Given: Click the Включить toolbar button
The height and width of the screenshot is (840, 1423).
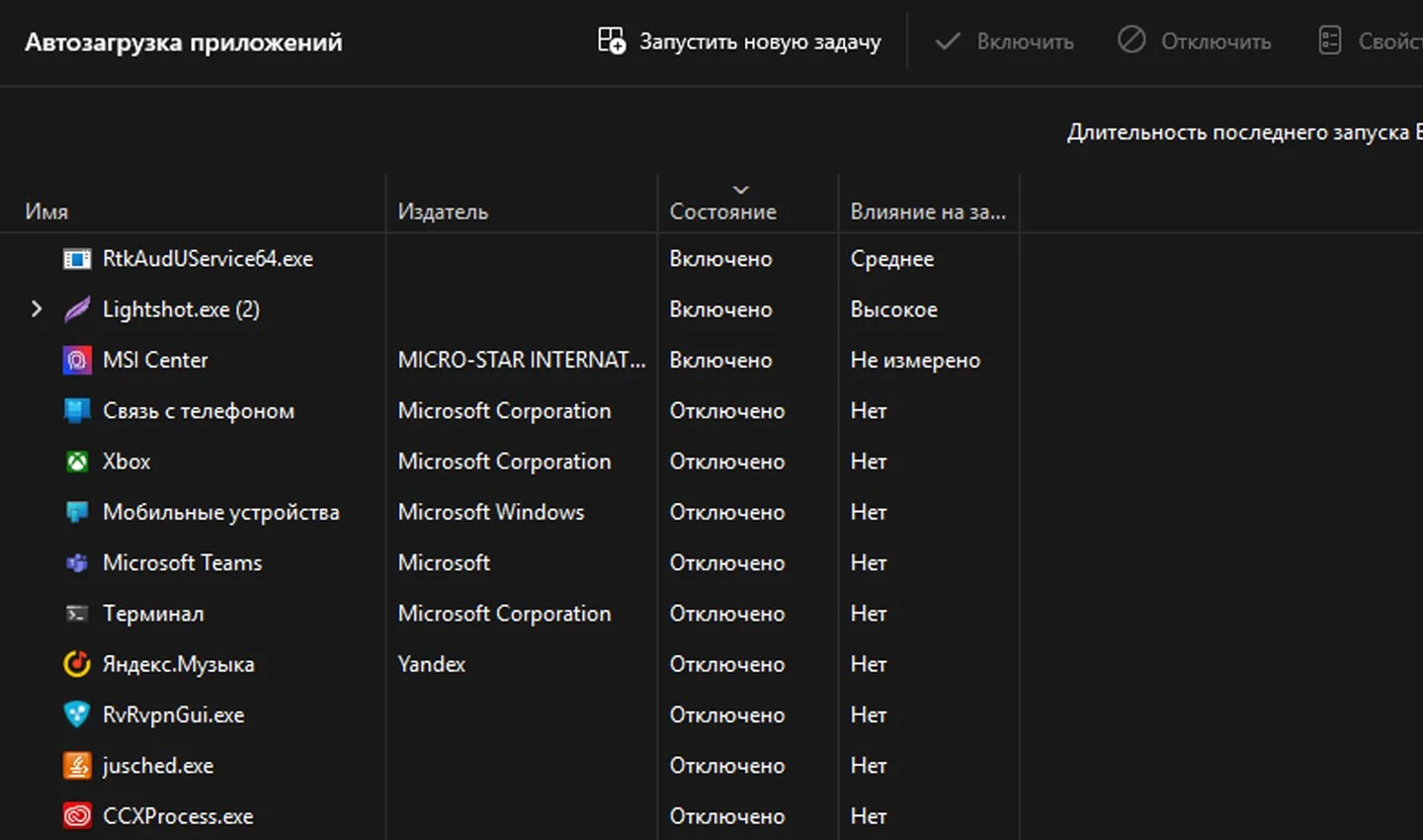Looking at the screenshot, I should (1004, 42).
